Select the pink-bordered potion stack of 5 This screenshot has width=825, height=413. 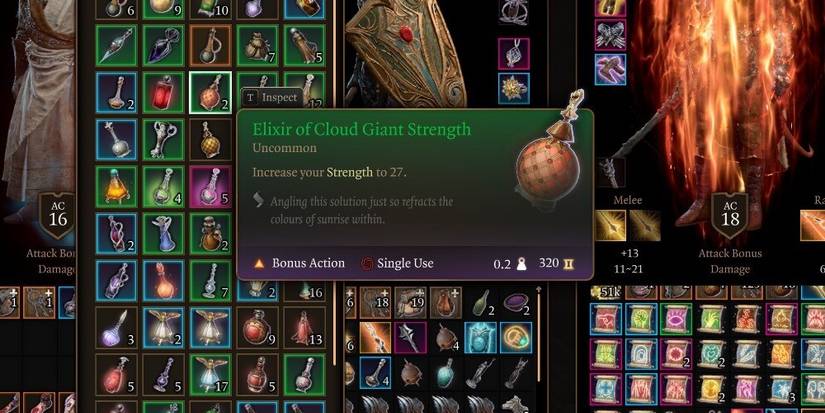click(x=210, y=187)
